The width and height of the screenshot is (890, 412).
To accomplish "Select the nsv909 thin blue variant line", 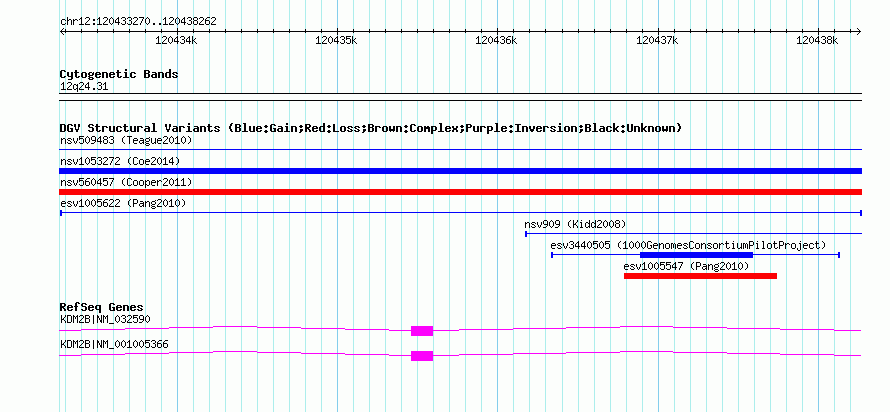I will click(x=693, y=233).
